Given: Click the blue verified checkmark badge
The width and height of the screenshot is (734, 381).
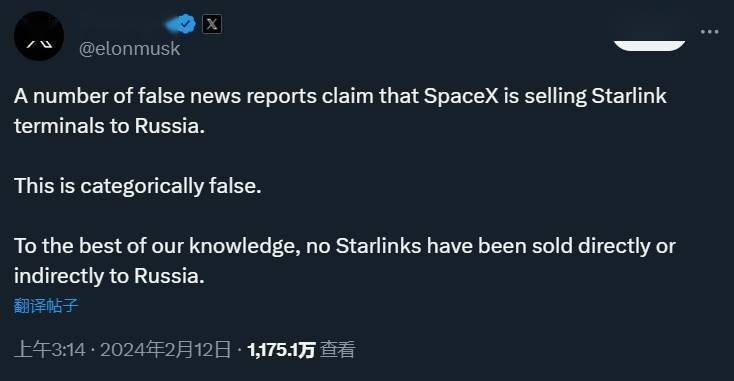Looking at the screenshot, I should tap(186, 23).
